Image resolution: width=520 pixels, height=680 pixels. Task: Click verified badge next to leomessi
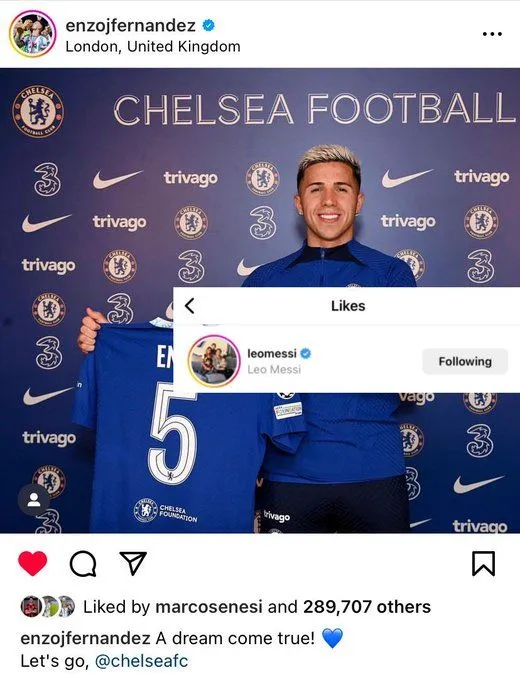coord(306,353)
